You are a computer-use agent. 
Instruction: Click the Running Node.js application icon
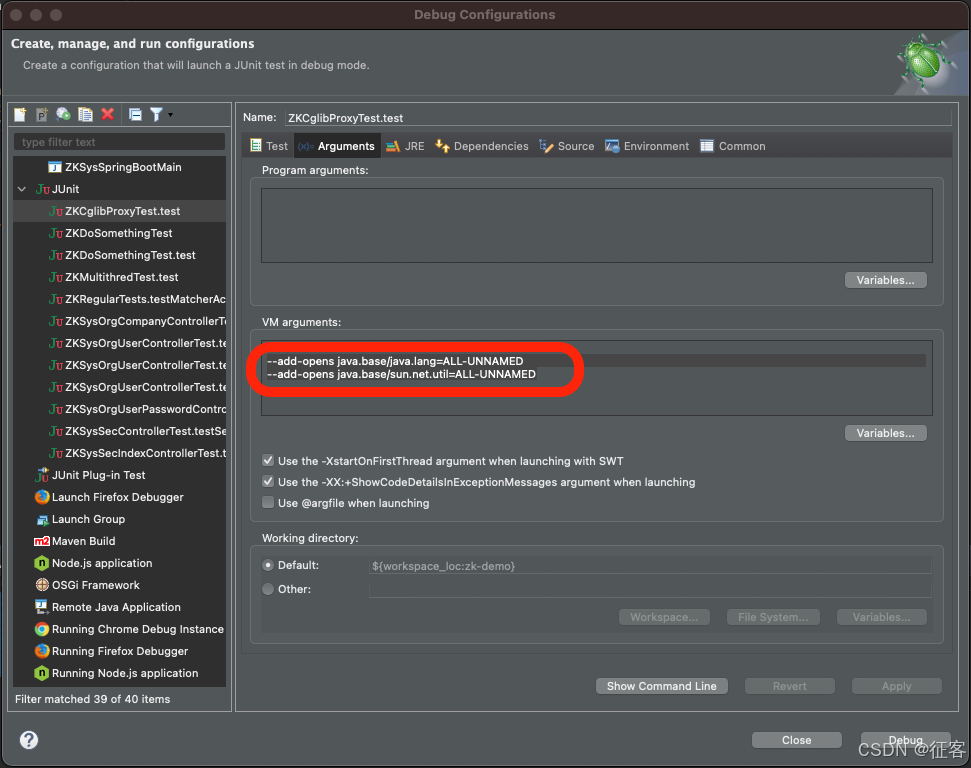click(41, 673)
